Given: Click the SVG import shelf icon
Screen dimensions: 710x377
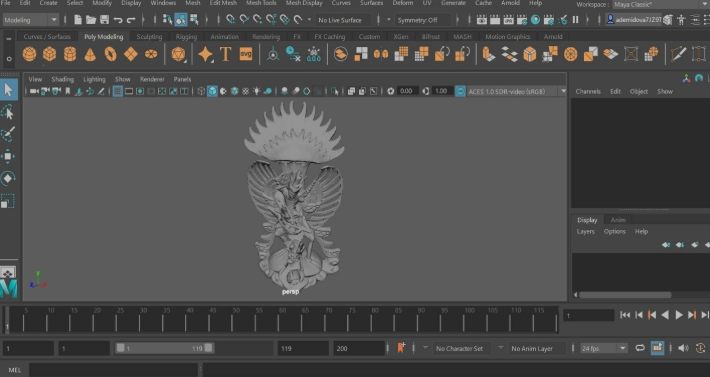Looking at the screenshot, I should pos(246,54).
